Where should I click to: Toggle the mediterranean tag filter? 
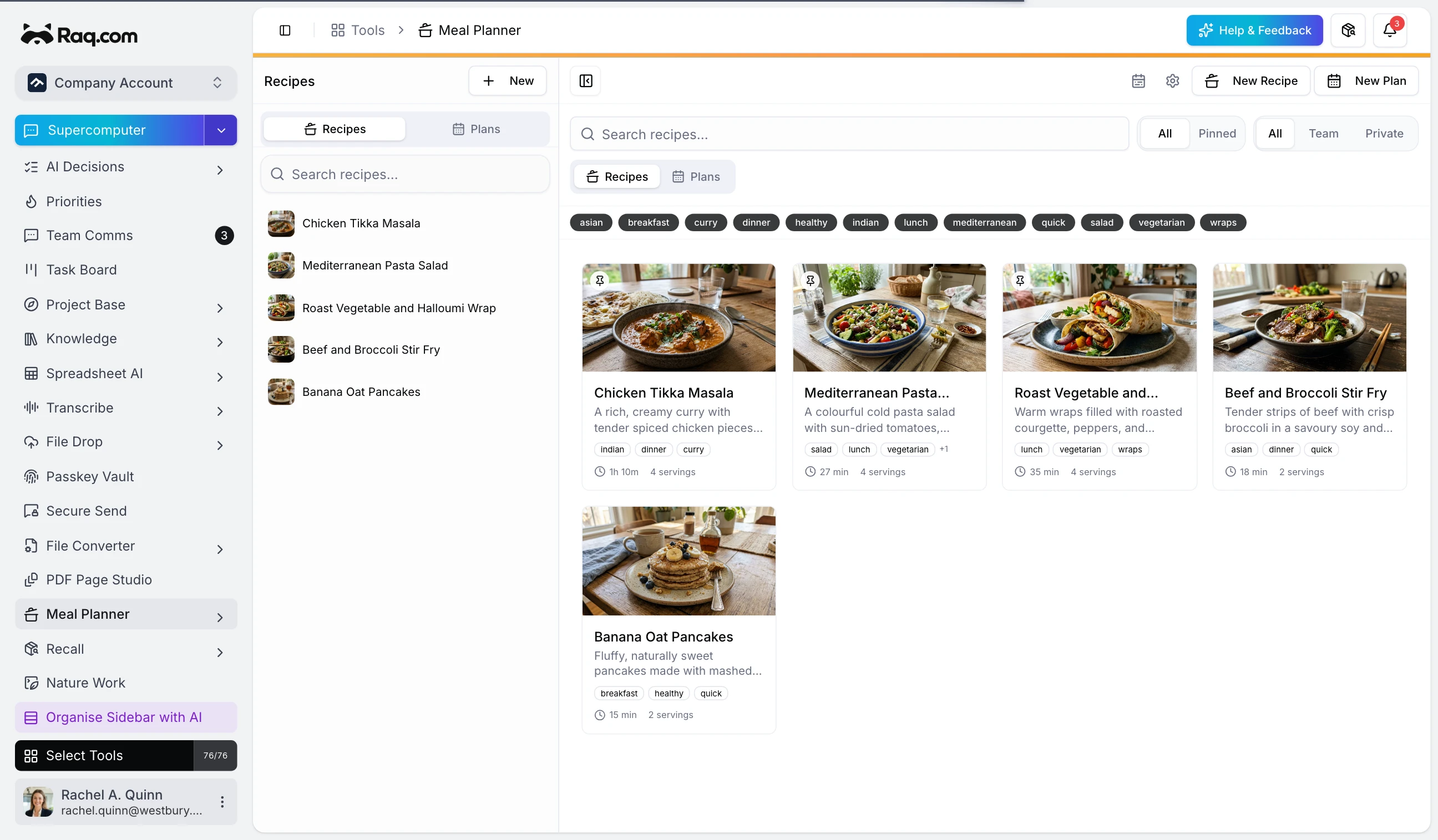pyautogui.click(x=984, y=222)
